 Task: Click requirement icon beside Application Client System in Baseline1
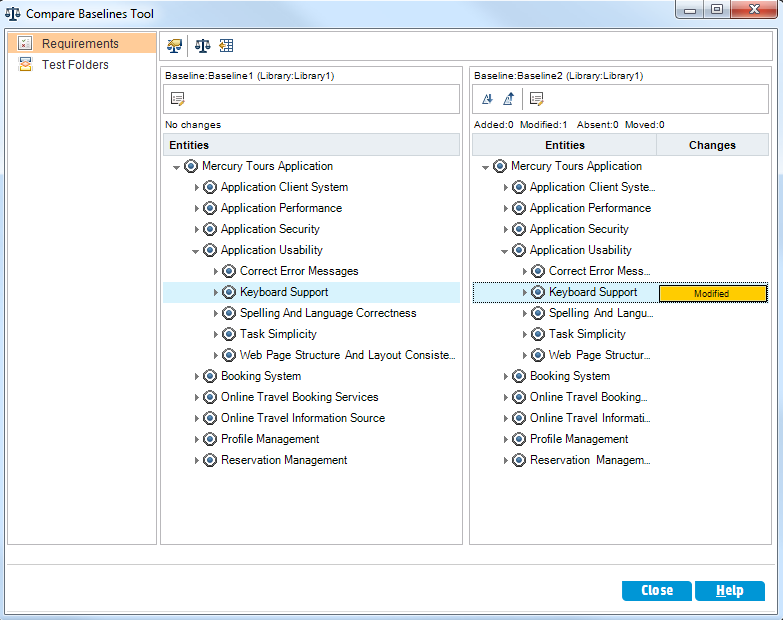[x=210, y=187]
